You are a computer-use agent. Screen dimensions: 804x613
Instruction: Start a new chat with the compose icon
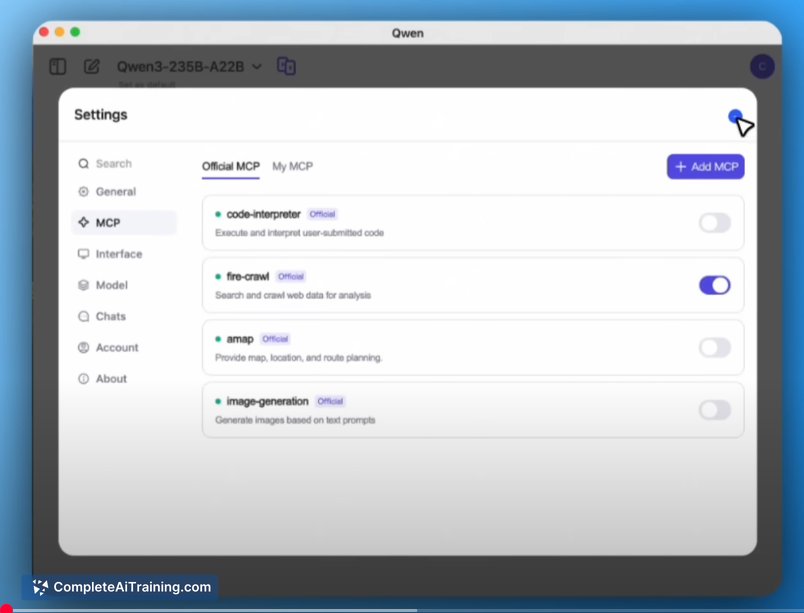coord(92,67)
